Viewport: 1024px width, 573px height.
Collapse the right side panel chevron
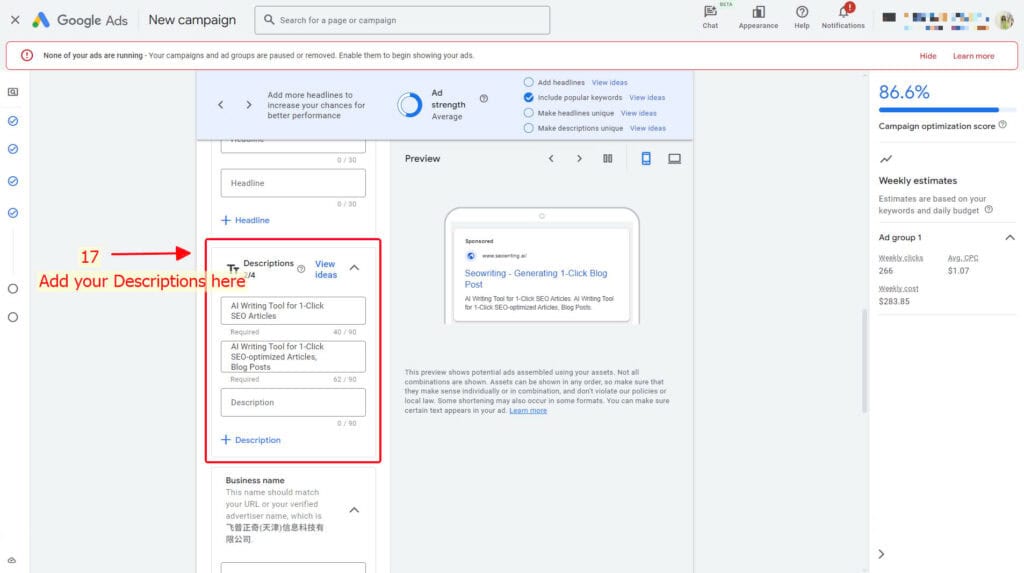[881, 554]
